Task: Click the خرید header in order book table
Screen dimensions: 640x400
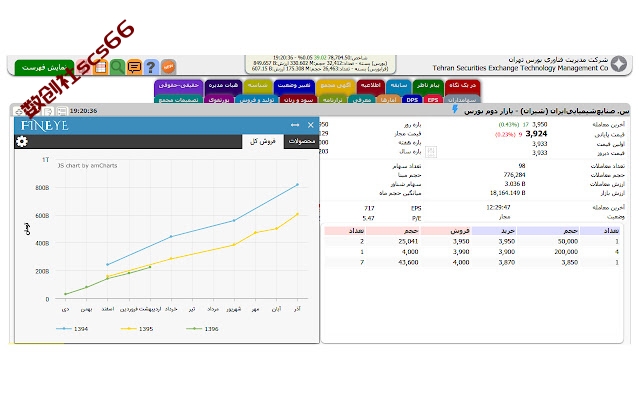Action: [493, 231]
